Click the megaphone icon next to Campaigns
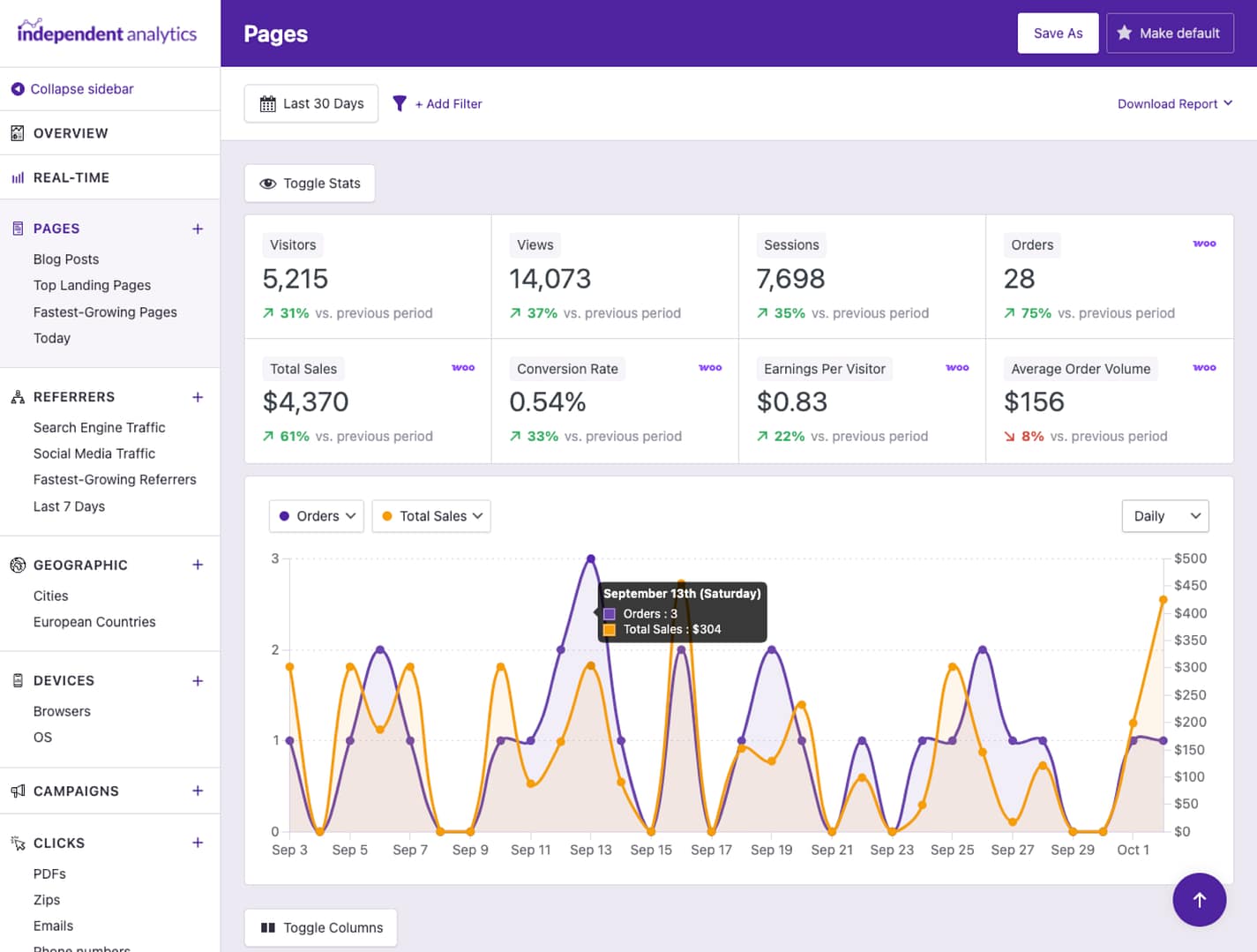 17,791
